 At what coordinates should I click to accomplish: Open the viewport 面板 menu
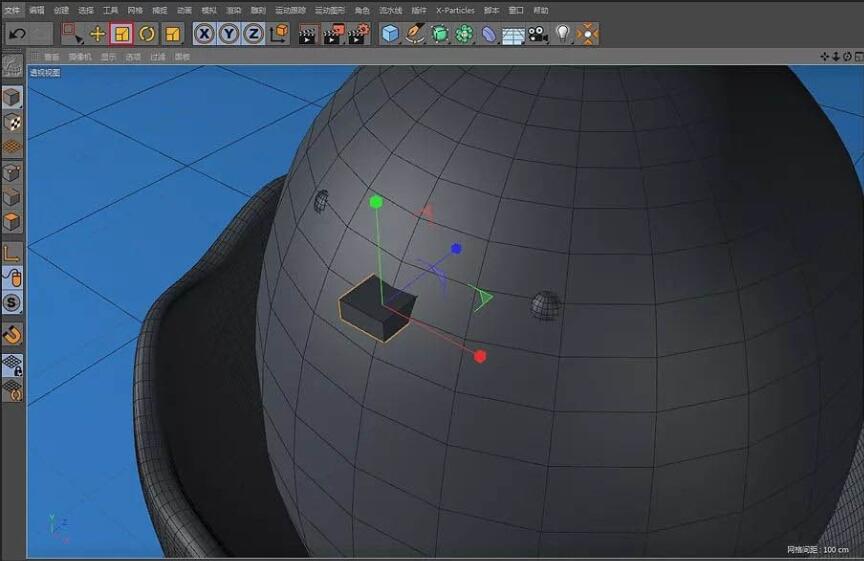[x=182, y=57]
